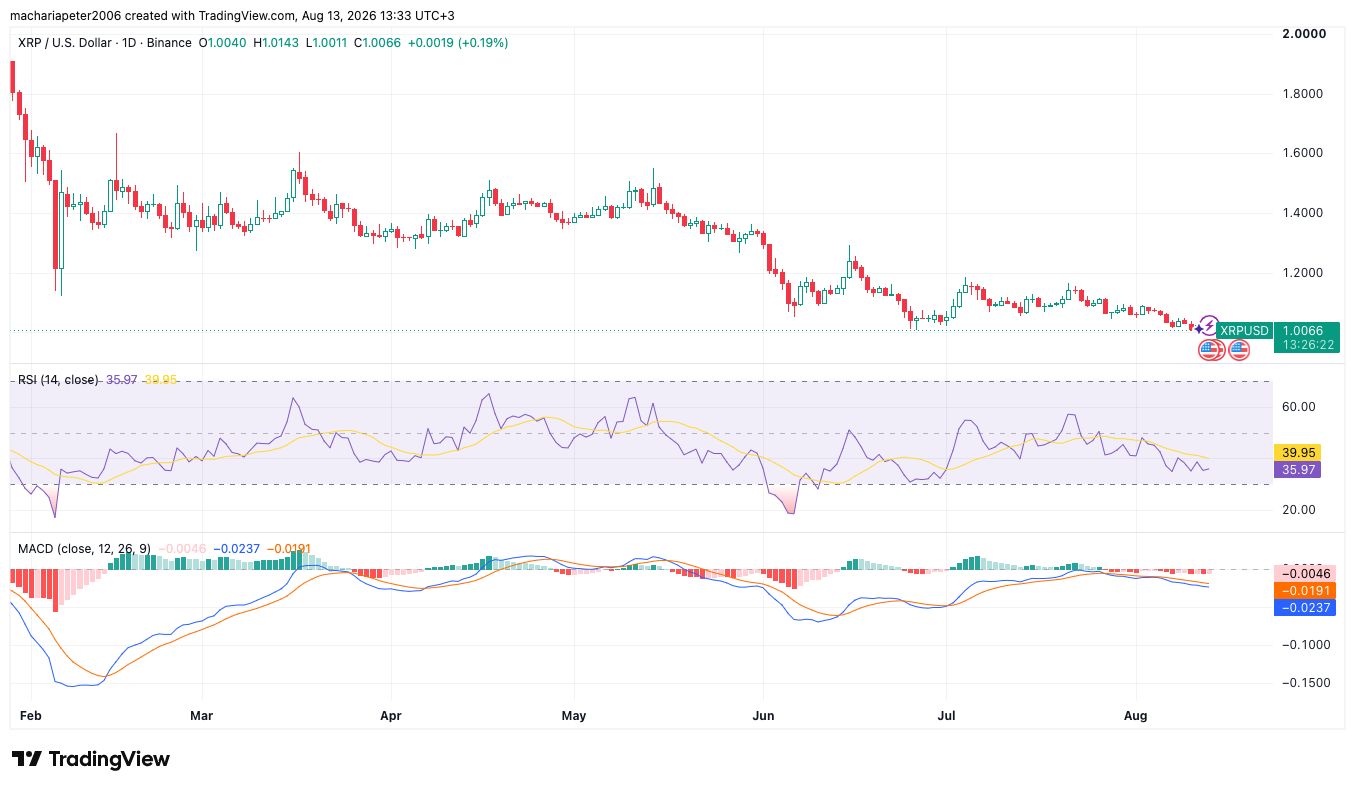Click the 1.8000 price axis label
The width and height of the screenshot is (1355, 789).
(1304, 94)
